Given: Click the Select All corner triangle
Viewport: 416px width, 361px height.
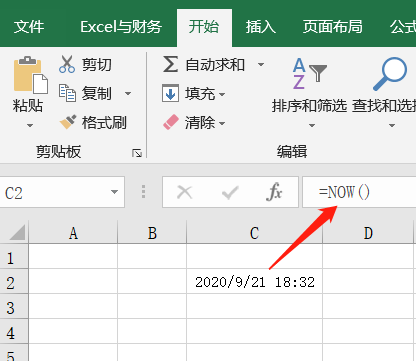Looking at the screenshot, I should click(x=17, y=232).
